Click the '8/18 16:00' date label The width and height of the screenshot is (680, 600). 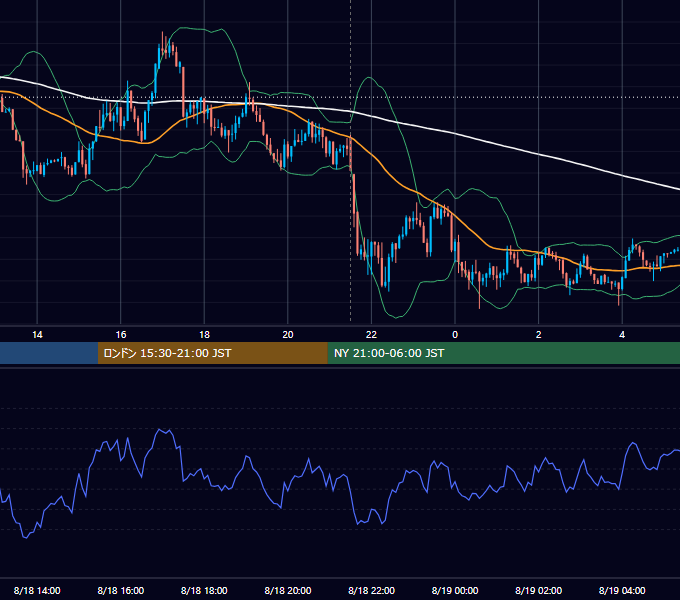point(121,590)
